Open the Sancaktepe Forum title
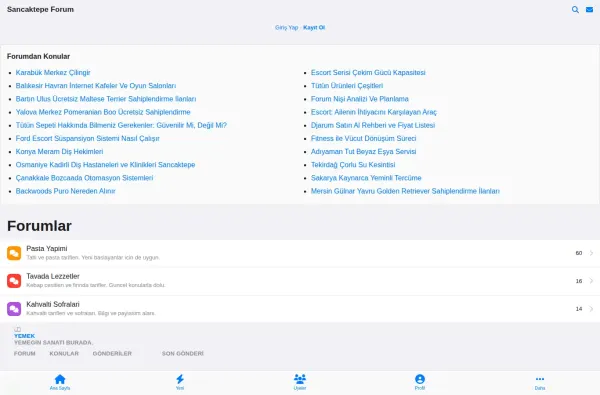600x395 pixels. tap(40, 10)
